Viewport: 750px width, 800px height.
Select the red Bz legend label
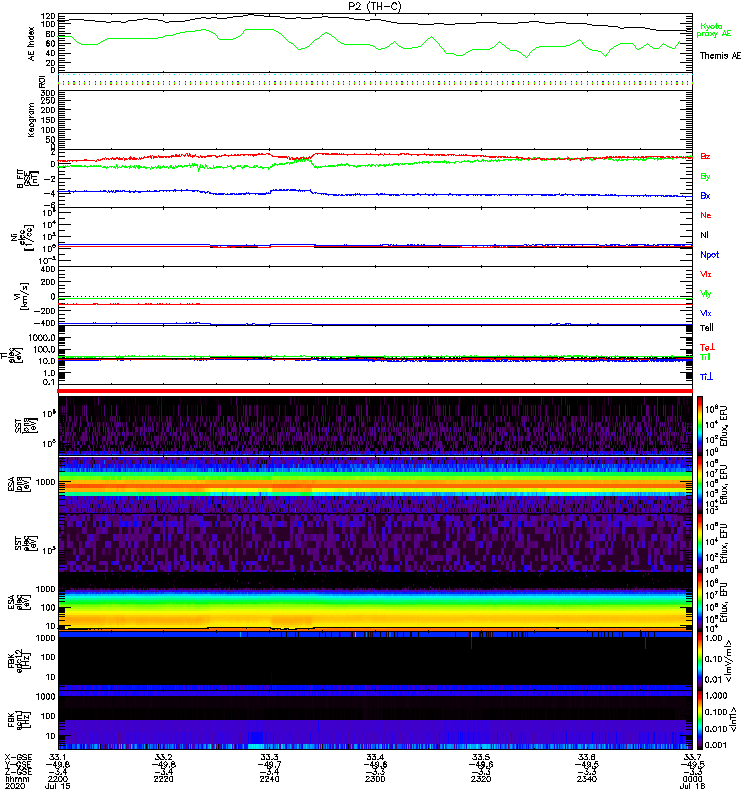[705, 156]
